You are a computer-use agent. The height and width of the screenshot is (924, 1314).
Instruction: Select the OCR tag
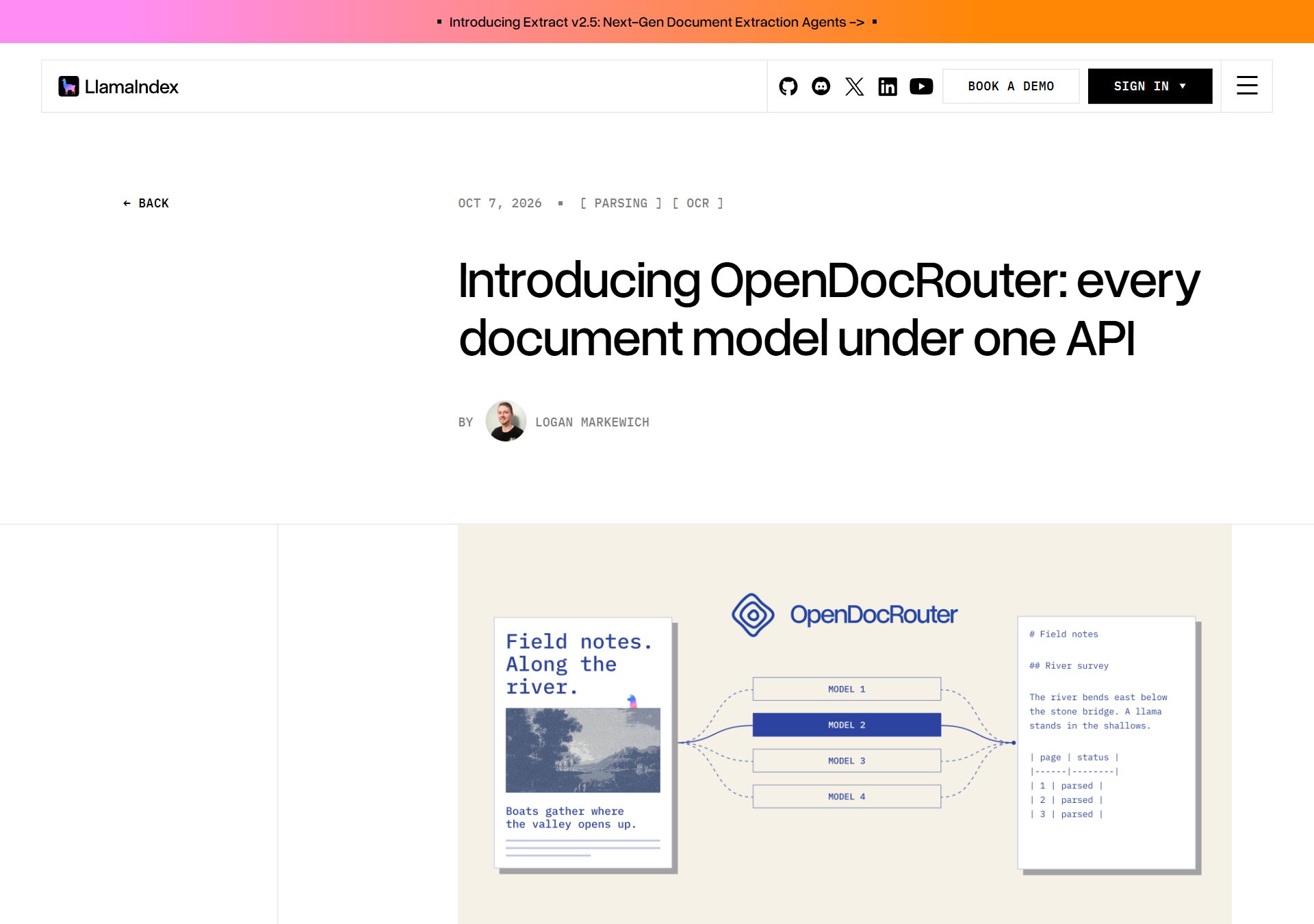click(x=697, y=203)
